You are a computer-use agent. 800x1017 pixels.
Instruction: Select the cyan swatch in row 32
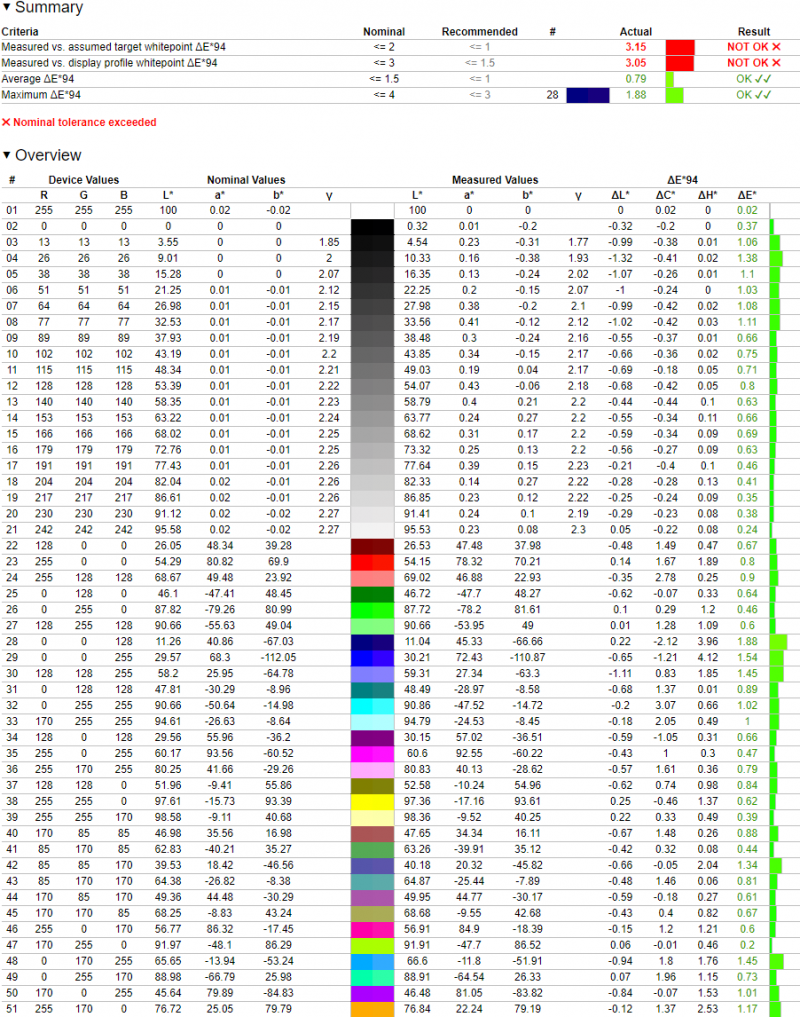pyautogui.click(x=372, y=706)
